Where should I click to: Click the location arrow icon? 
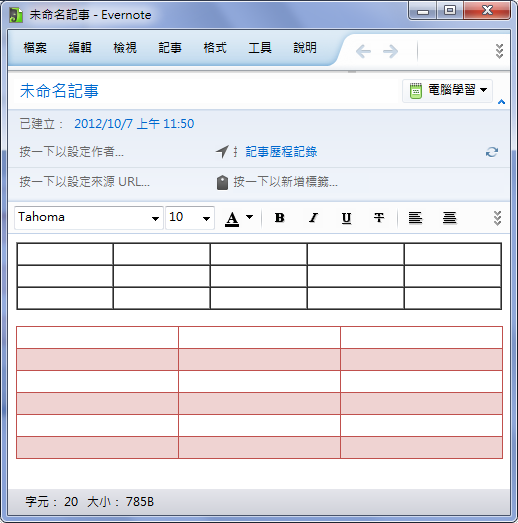[x=222, y=152]
